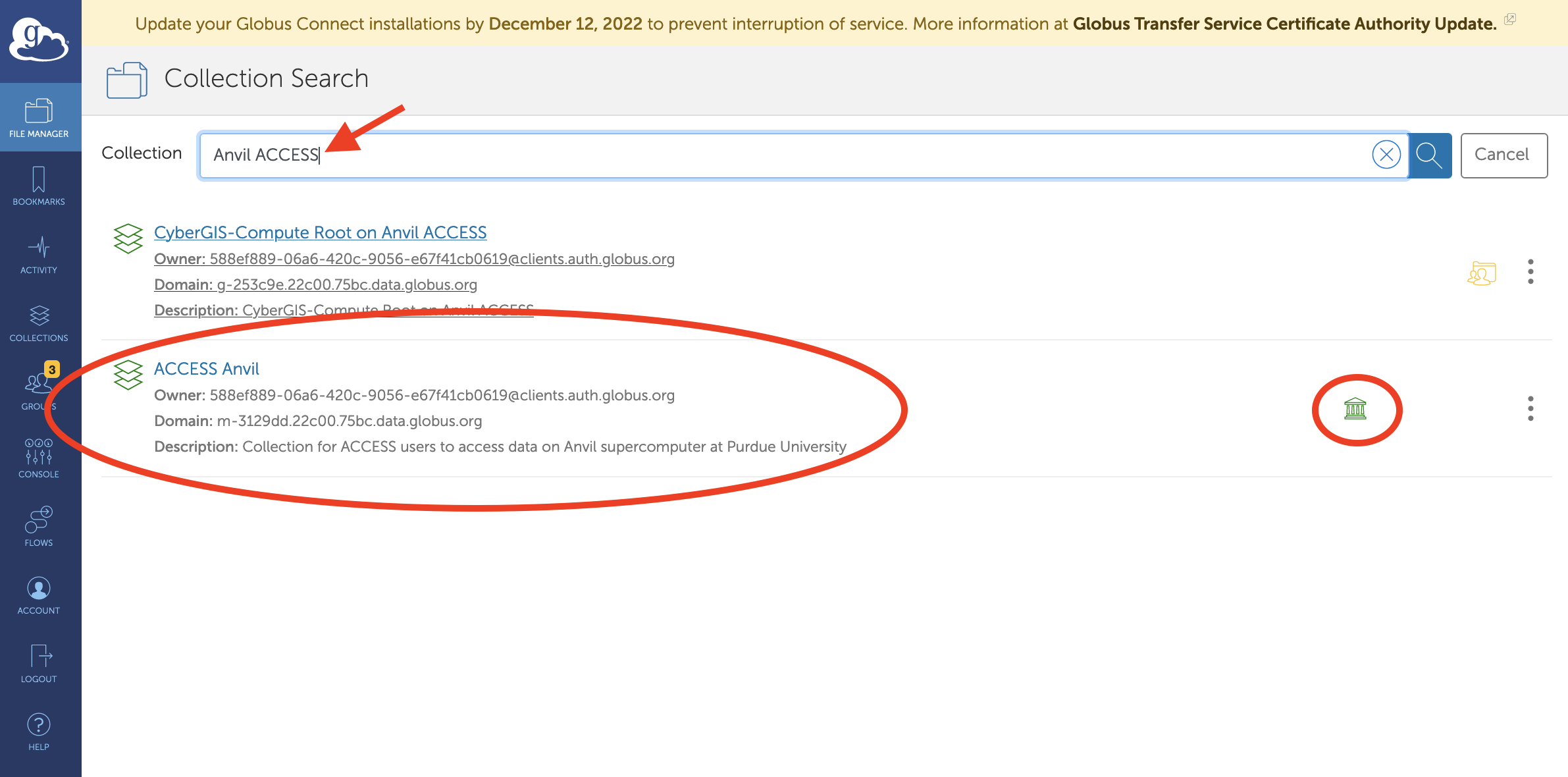Open Flows in the sidebar
Viewport: 1568px width, 777px height.
(x=39, y=527)
